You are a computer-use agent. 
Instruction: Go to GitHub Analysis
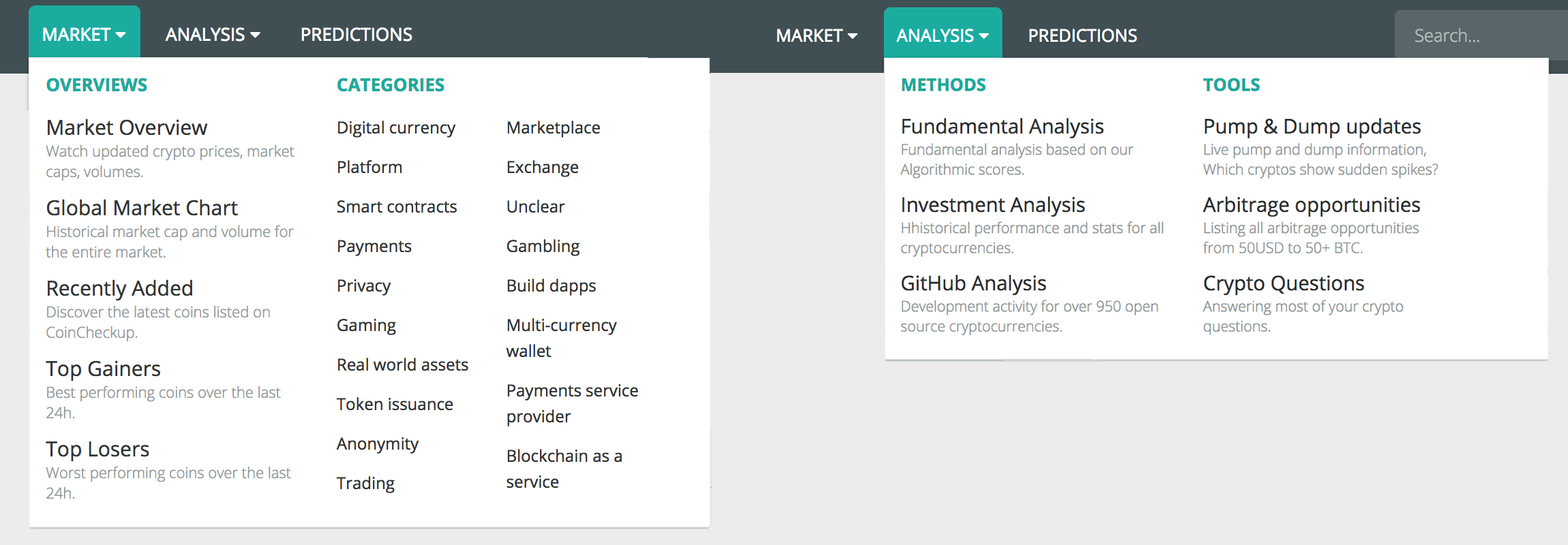[x=973, y=283]
